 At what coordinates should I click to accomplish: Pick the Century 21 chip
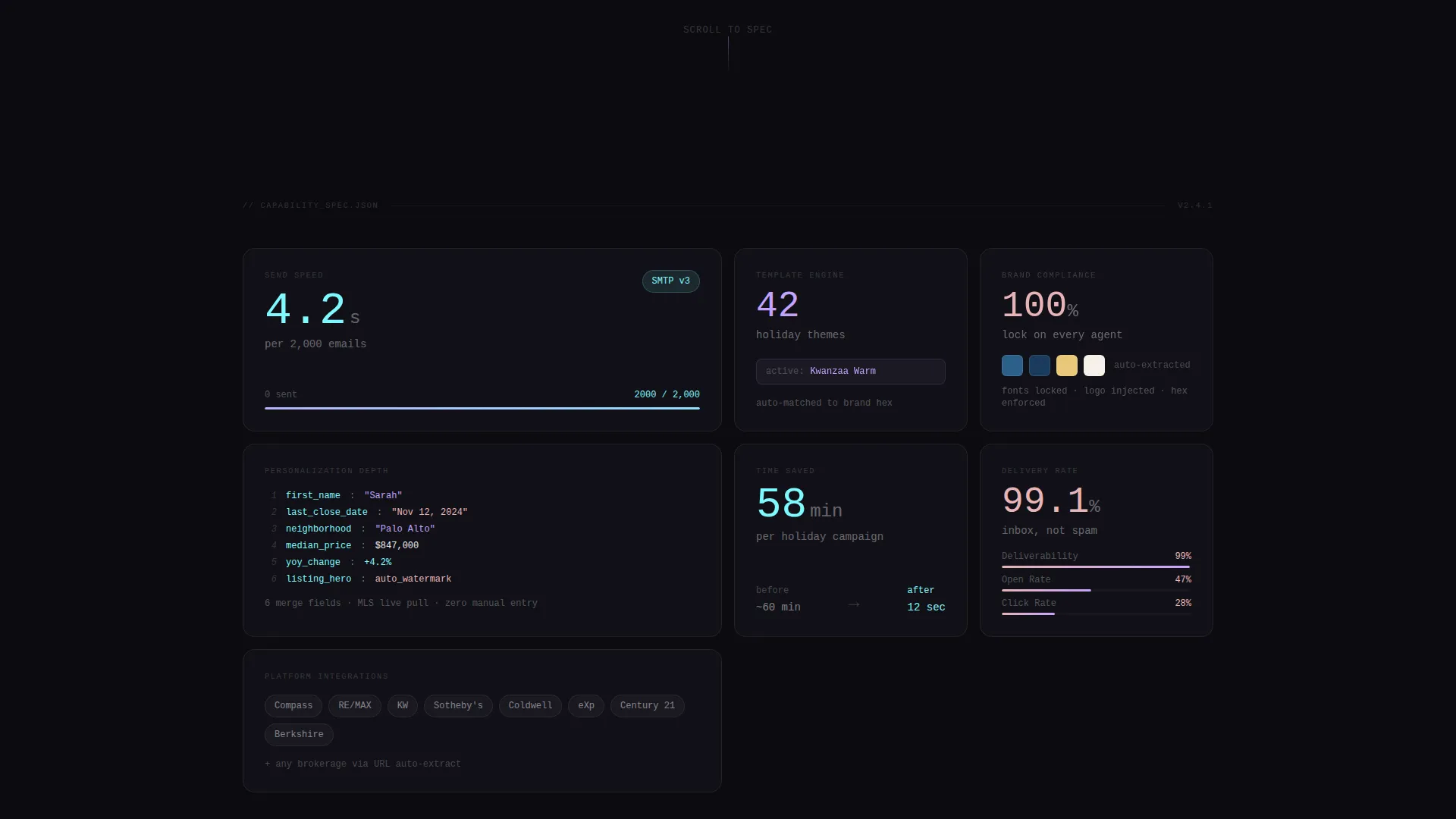tap(648, 706)
